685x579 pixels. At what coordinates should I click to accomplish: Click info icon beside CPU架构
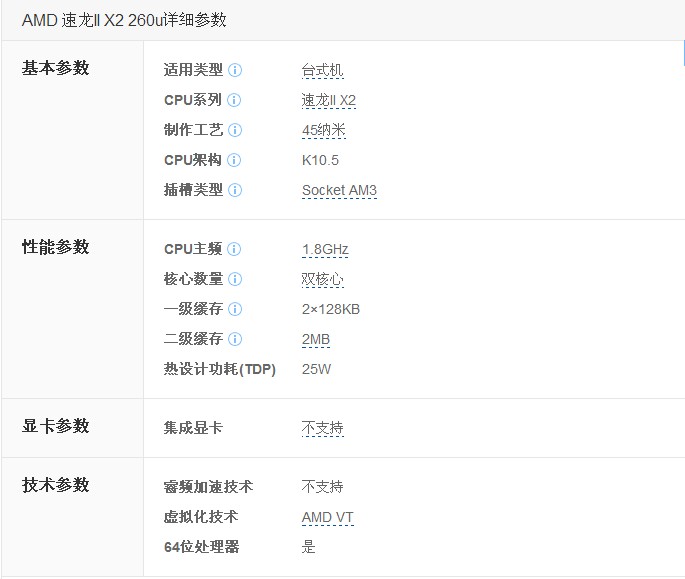(x=234, y=160)
